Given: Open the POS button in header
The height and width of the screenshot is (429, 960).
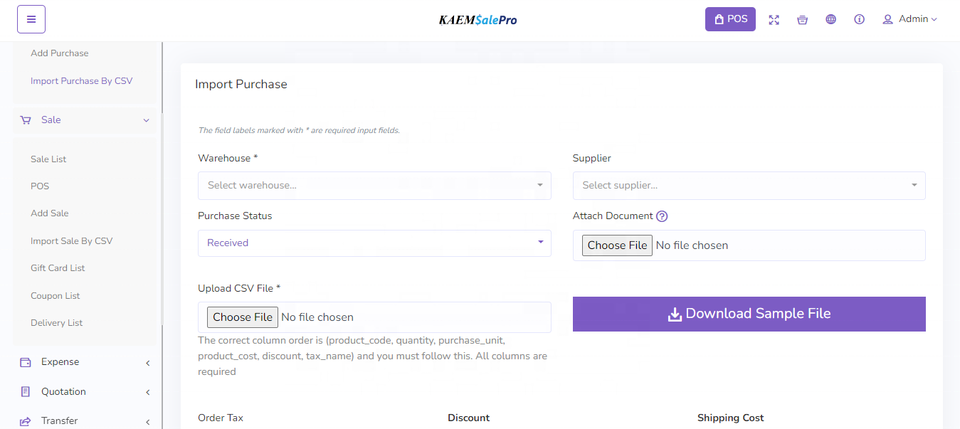Looking at the screenshot, I should [730, 19].
